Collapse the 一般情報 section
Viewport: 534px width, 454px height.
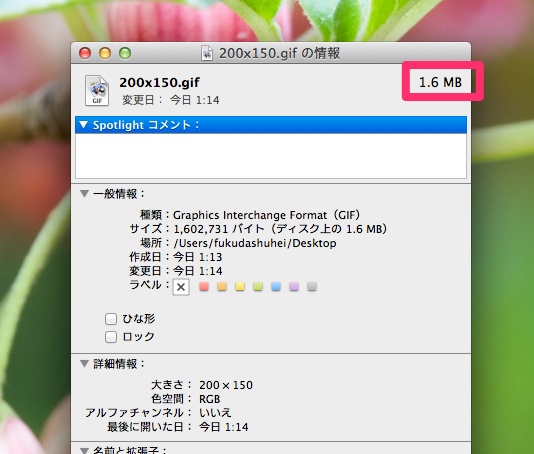click(84, 194)
